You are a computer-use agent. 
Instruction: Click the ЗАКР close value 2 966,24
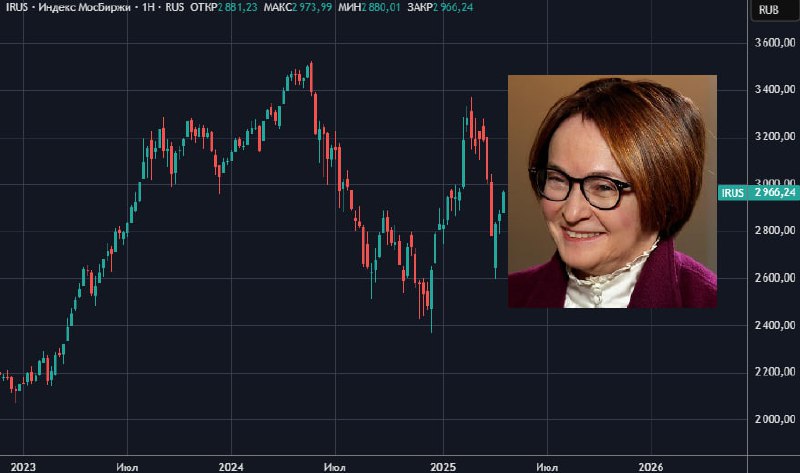click(453, 8)
